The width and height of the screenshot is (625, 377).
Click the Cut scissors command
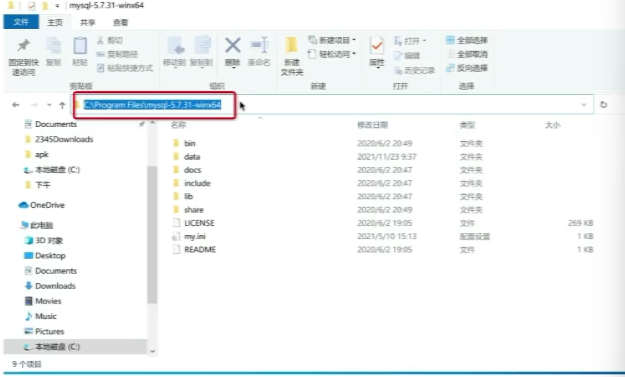click(109, 40)
